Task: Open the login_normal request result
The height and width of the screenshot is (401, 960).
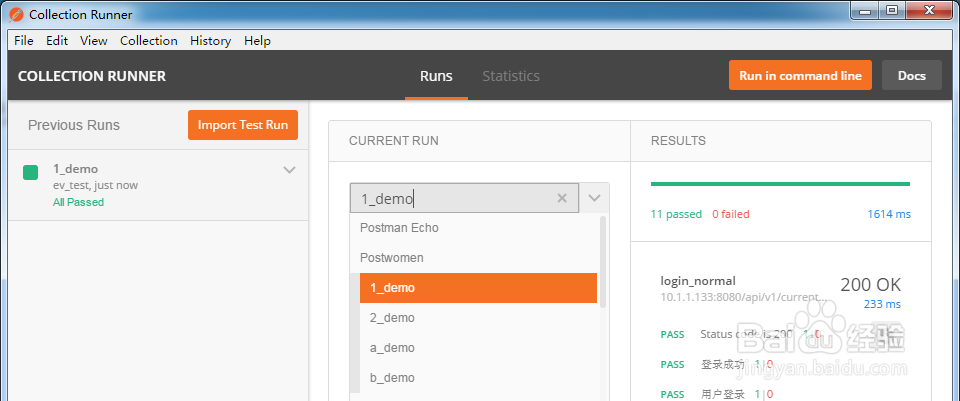Action: click(698, 281)
